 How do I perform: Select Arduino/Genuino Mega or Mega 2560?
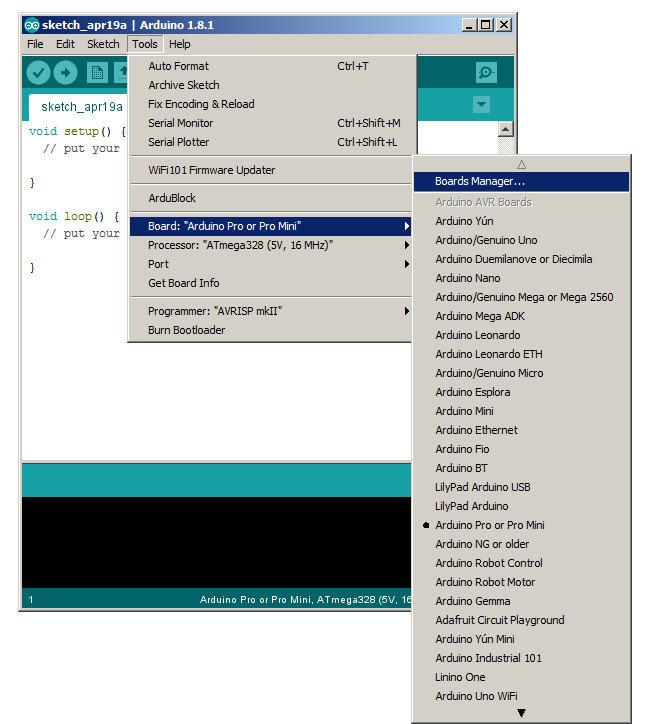521,297
